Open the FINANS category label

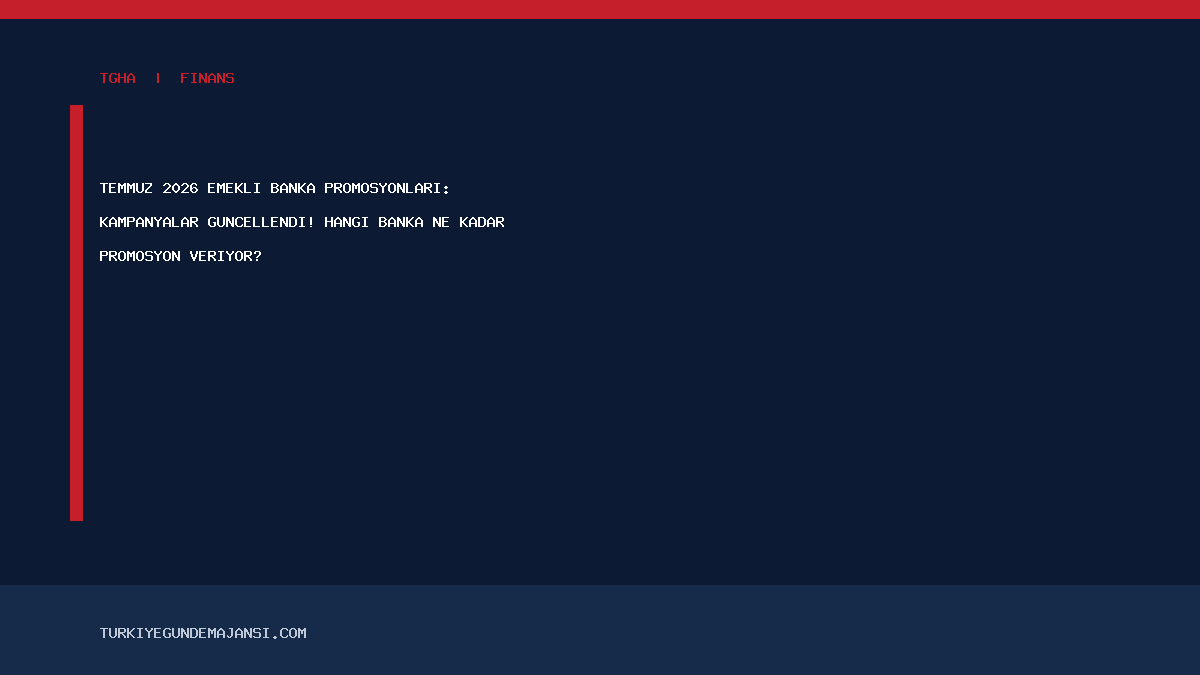(207, 78)
